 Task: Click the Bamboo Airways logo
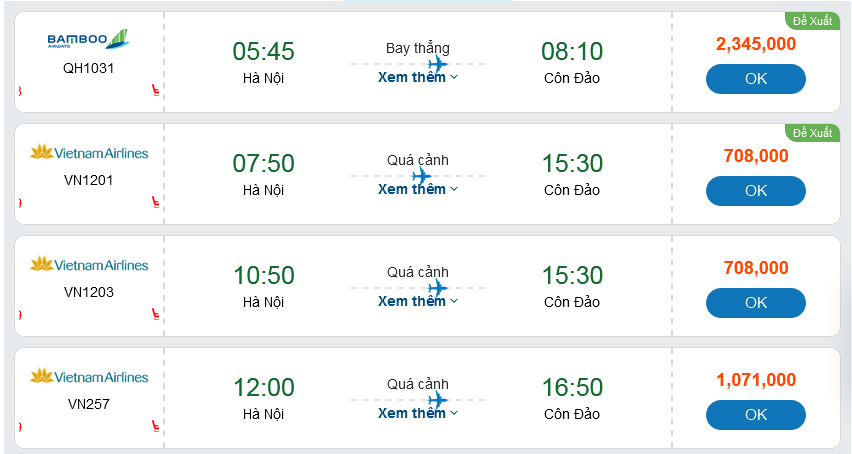point(89,41)
